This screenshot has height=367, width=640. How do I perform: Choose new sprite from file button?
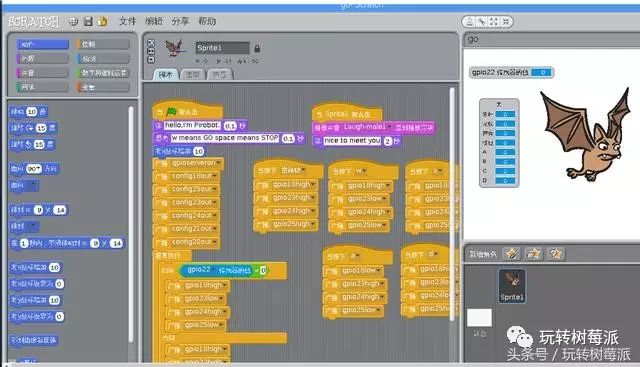click(534, 254)
